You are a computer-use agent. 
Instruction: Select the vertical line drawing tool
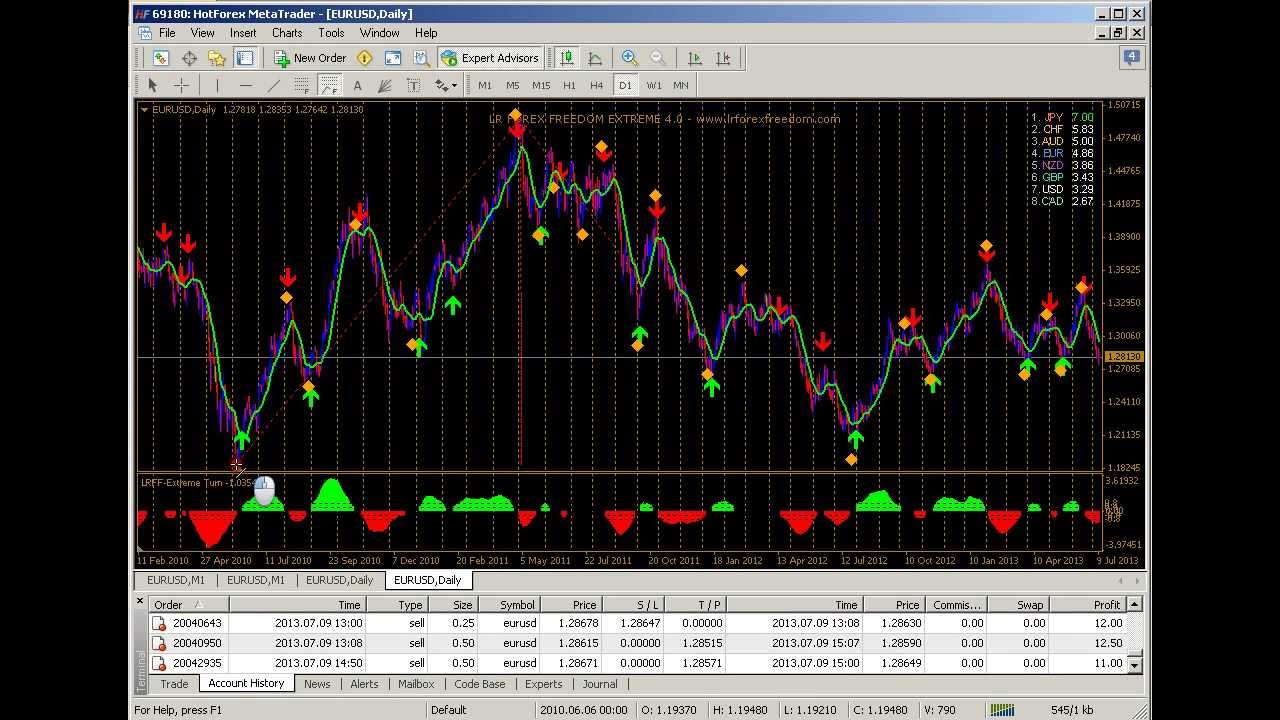pyautogui.click(x=217, y=85)
